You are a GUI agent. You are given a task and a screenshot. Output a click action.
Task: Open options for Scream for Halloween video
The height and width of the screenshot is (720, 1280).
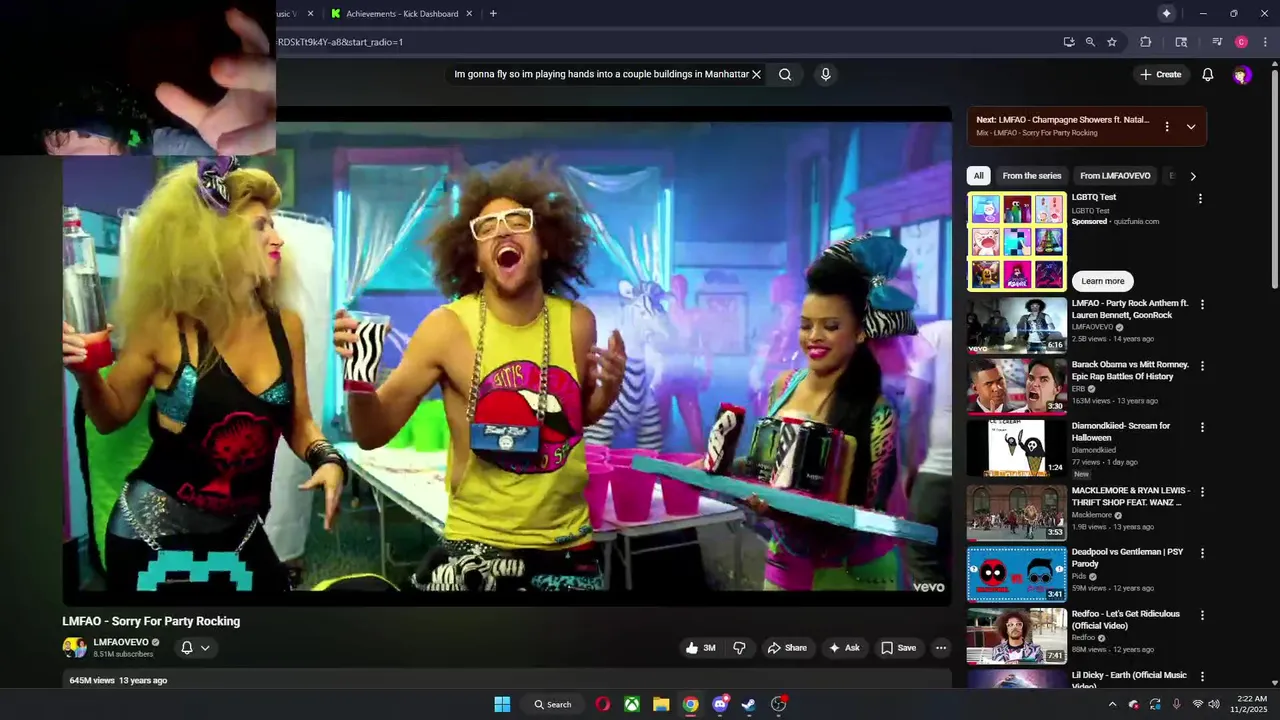click(1202, 427)
